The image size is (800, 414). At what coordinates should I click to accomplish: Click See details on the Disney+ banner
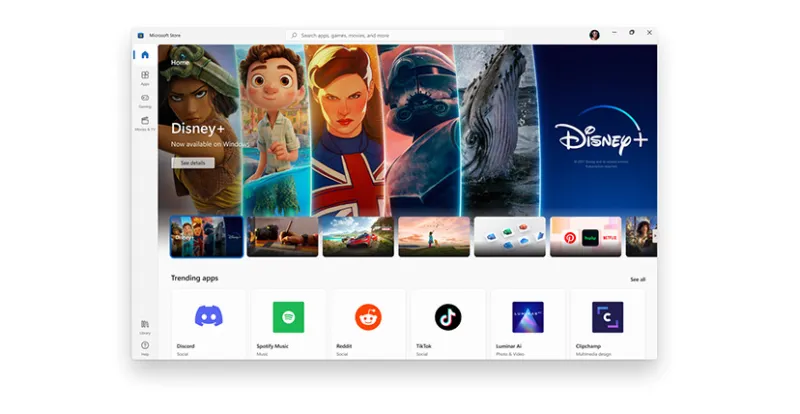click(193, 163)
